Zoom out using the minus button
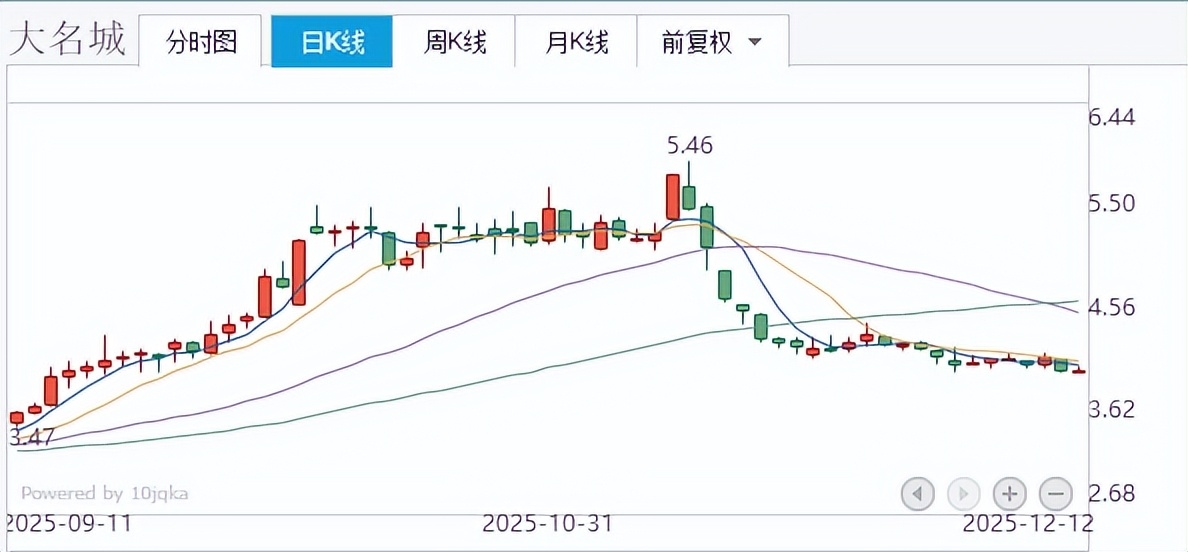Screen dimensions: 1188x552 pyautogui.click(x=1056, y=493)
